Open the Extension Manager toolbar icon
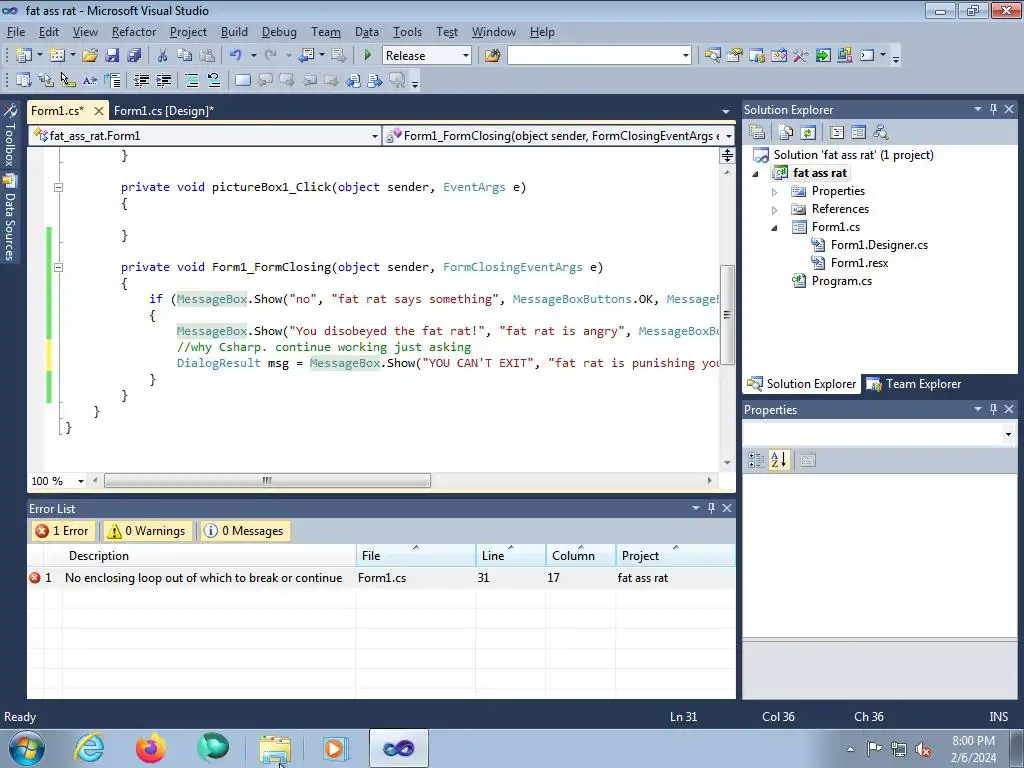The width and height of the screenshot is (1024, 768). (x=844, y=56)
